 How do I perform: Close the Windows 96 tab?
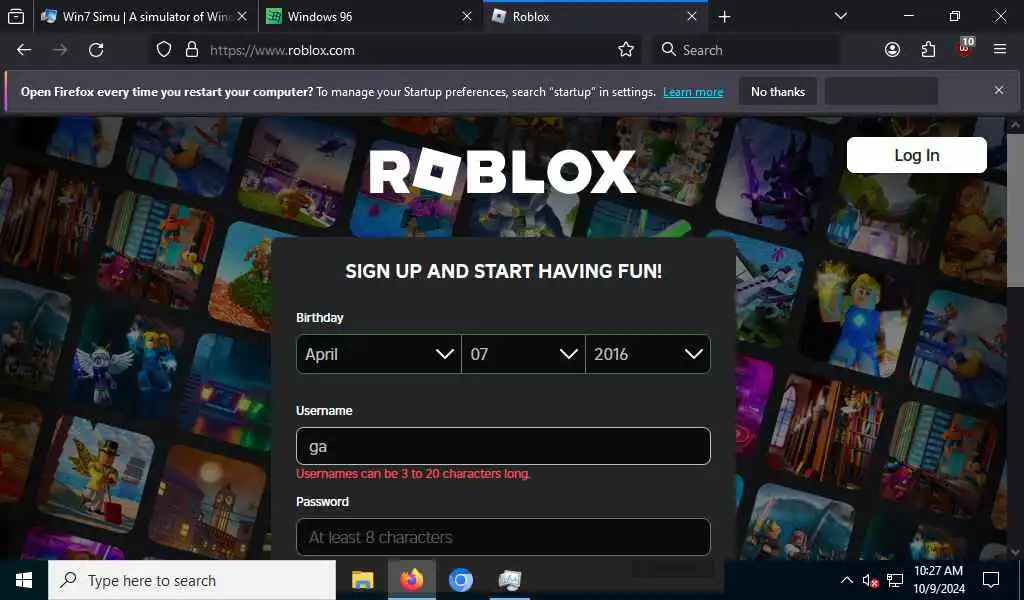[466, 16]
